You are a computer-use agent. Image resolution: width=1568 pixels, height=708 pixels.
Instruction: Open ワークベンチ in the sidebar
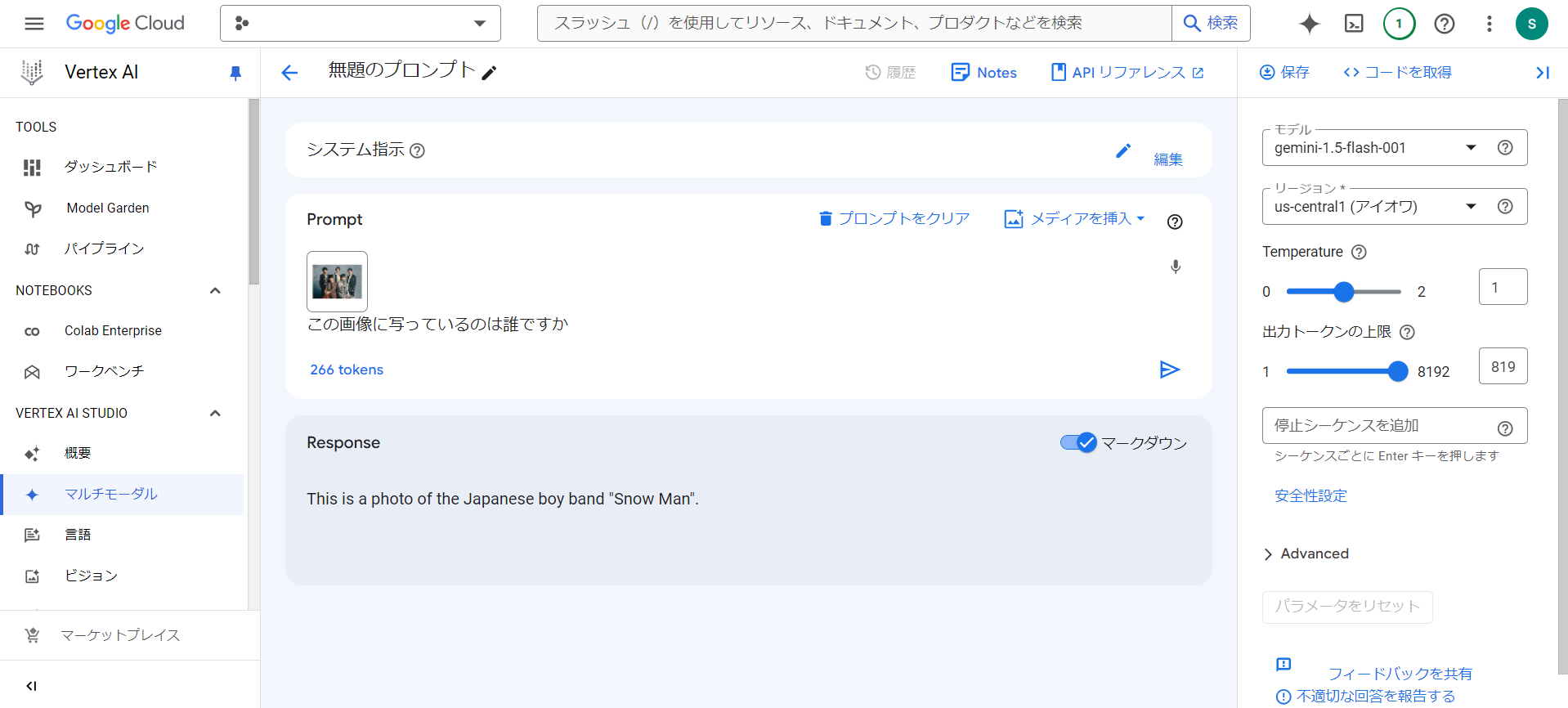(123, 371)
